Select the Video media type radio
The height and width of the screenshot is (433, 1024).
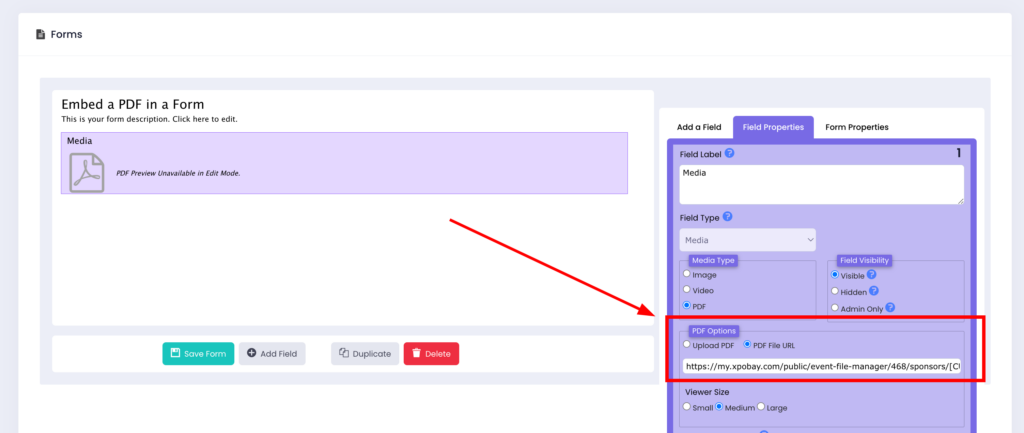tap(686, 290)
